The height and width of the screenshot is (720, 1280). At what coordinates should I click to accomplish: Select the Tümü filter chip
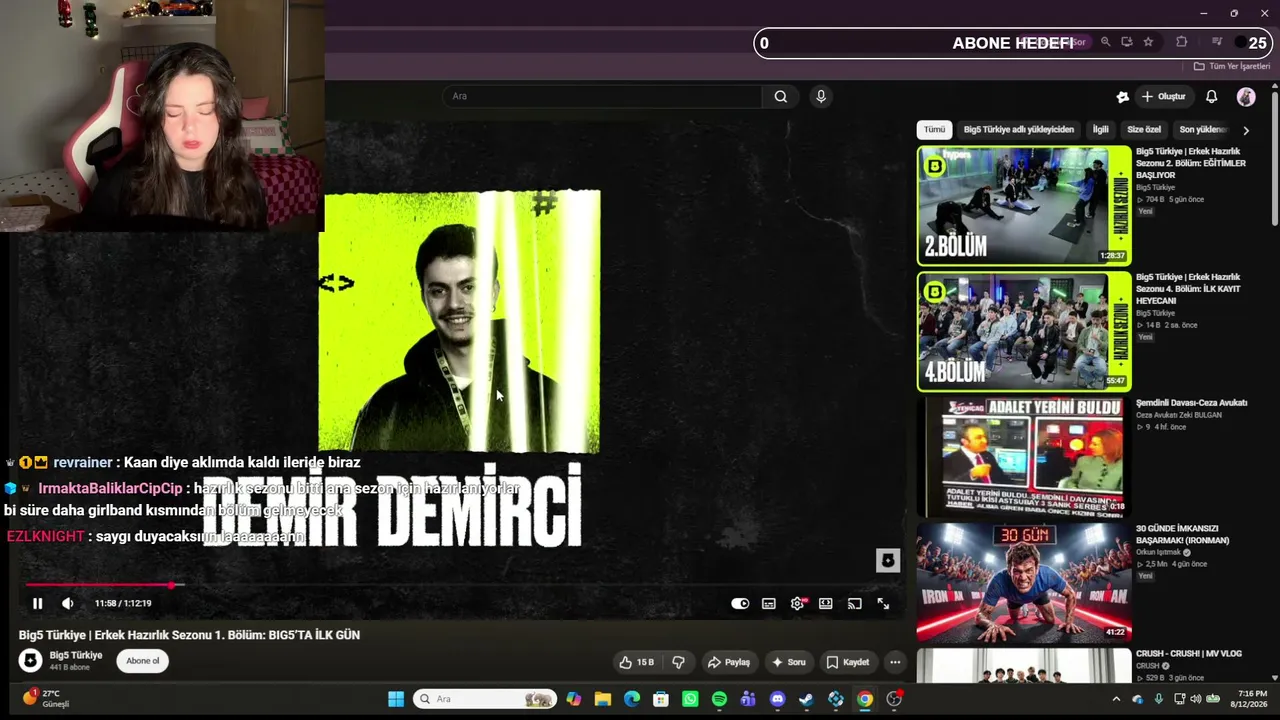[x=934, y=130]
